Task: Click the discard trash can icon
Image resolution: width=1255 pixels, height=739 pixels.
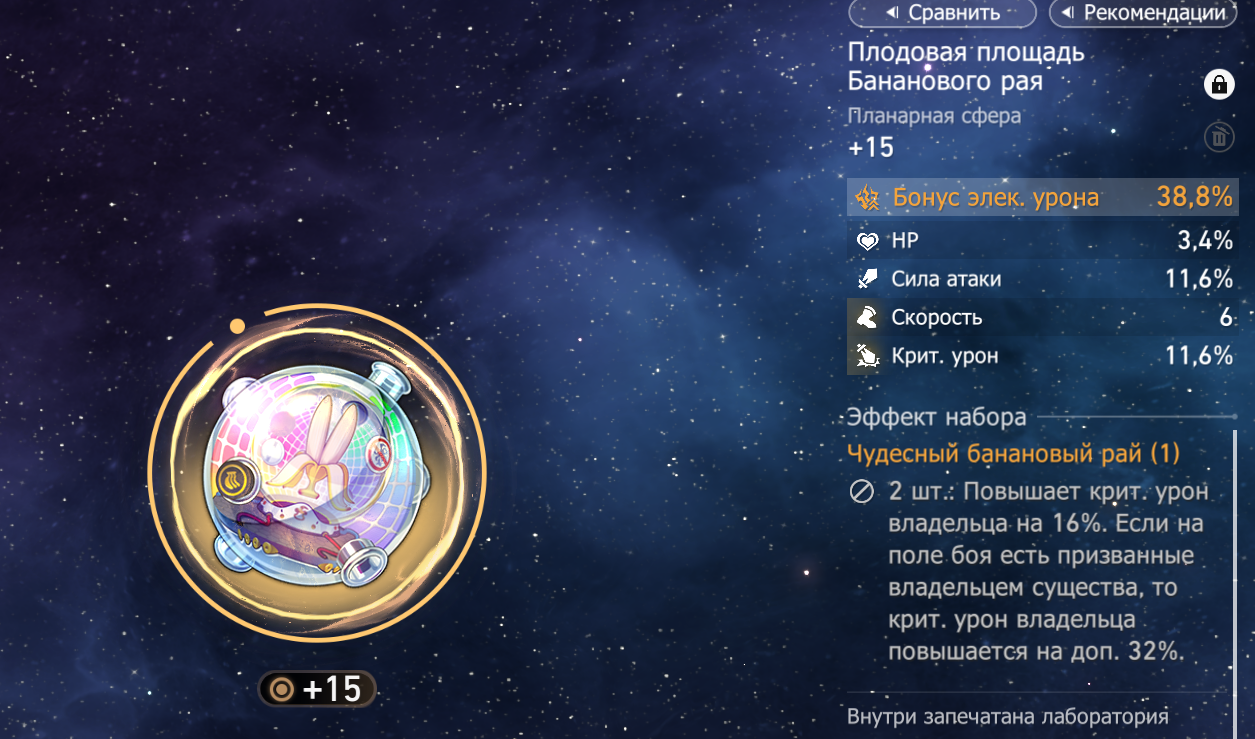Action: pyautogui.click(x=1219, y=137)
